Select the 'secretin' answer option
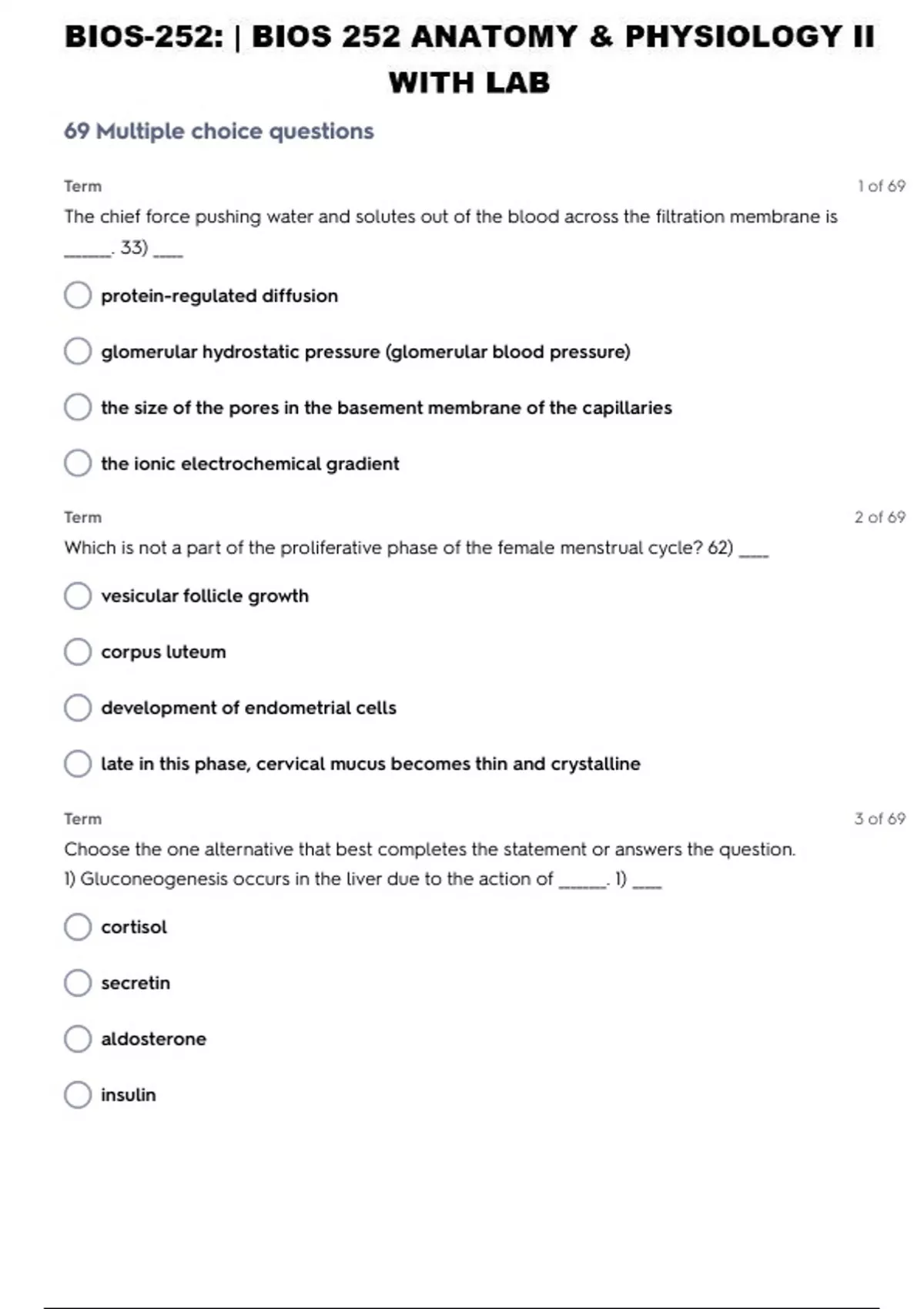924x1309 pixels. point(78,983)
